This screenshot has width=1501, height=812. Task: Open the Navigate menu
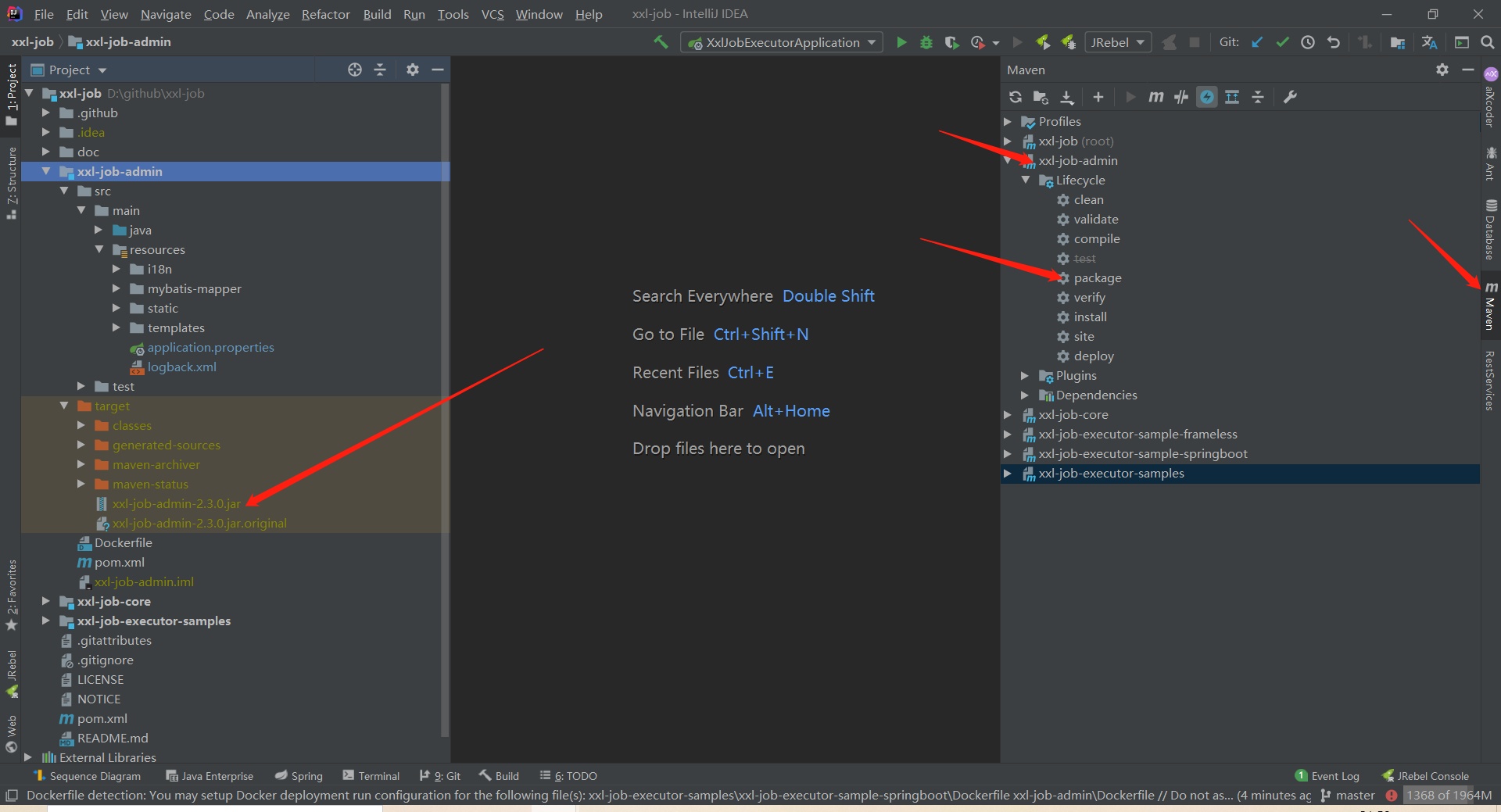click(x=166, y=14)
